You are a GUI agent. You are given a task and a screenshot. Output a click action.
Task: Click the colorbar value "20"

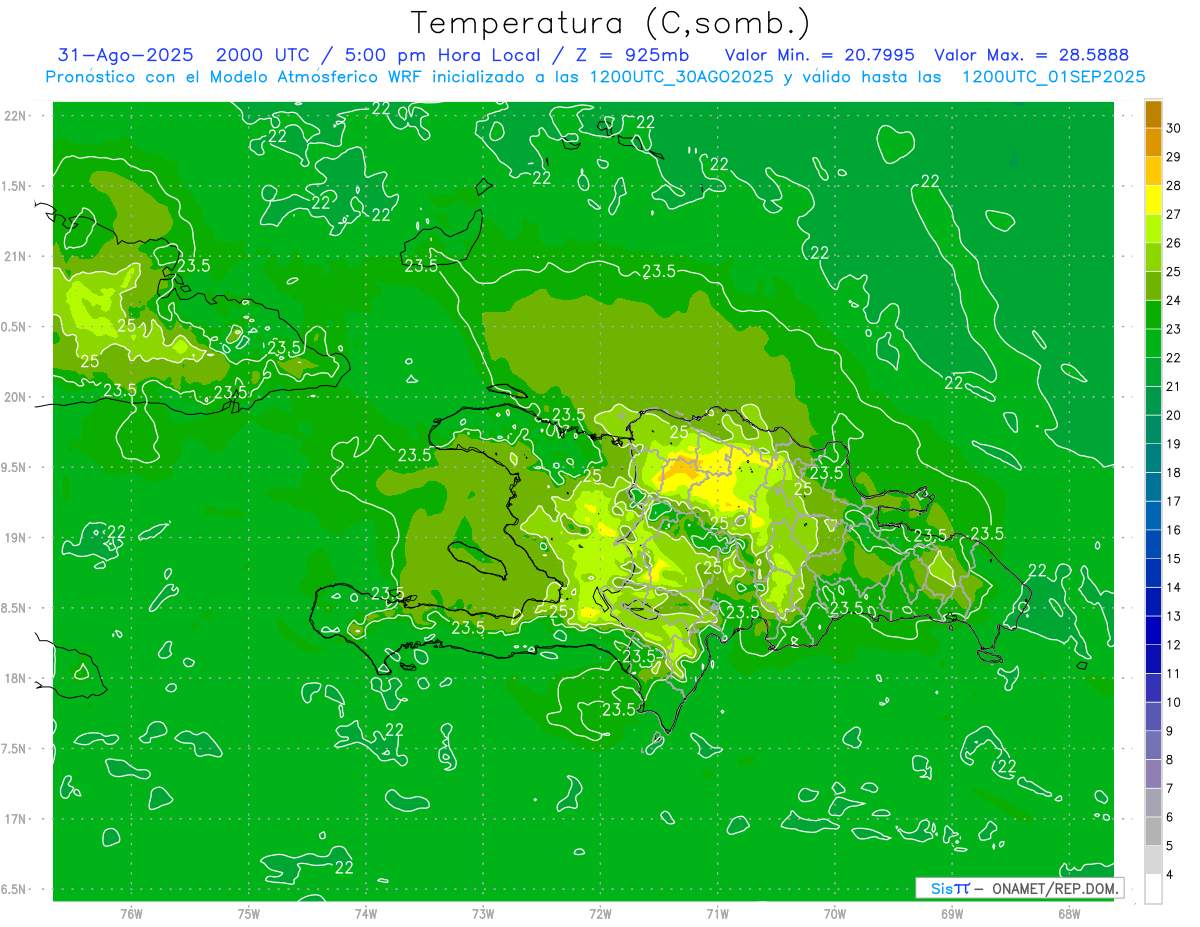[1174, 415]
